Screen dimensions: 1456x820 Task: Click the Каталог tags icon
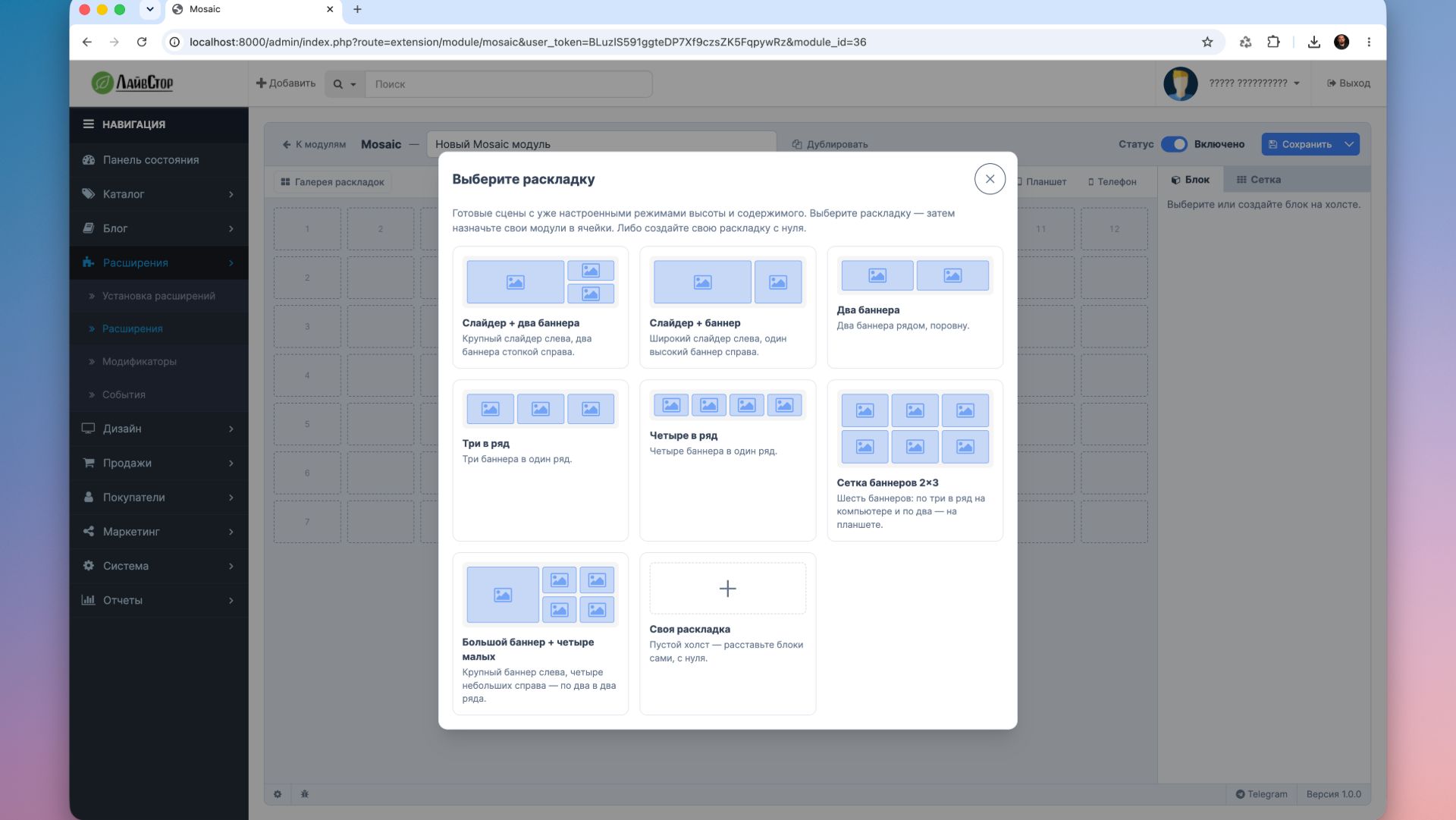[89, 193]
